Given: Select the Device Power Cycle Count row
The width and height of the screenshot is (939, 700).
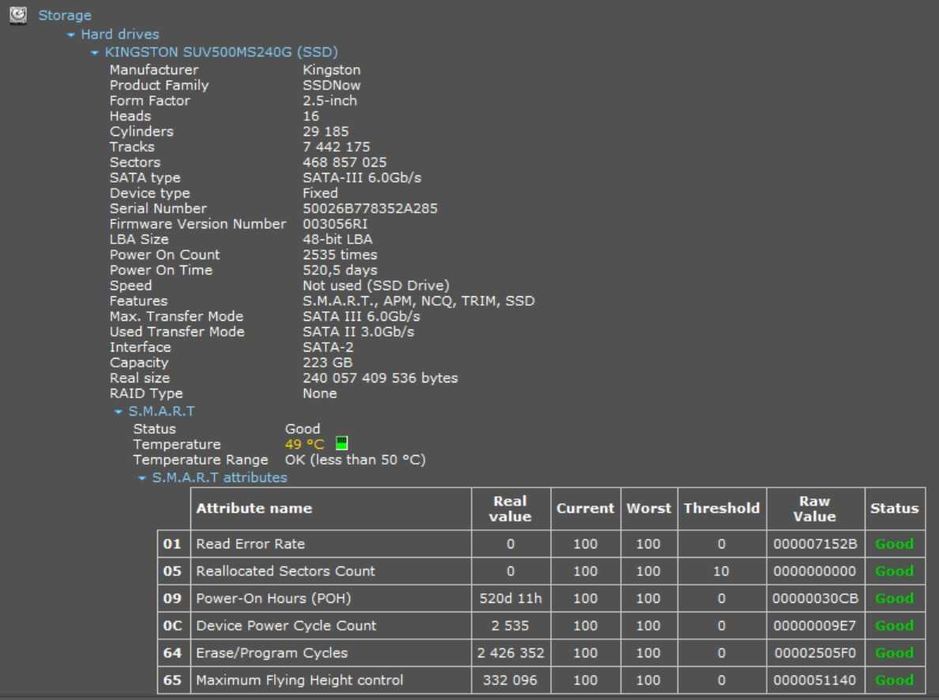Looking at the screenshot, I should (x=541, y=626).
